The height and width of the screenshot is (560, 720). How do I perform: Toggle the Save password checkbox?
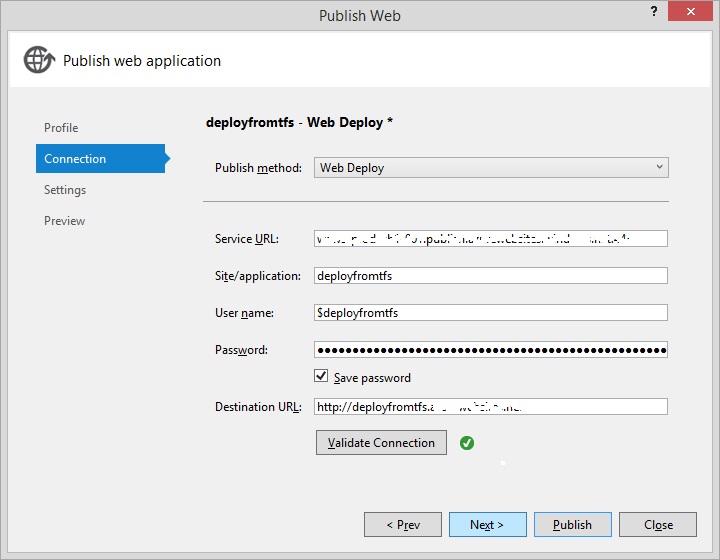point(321,377)
